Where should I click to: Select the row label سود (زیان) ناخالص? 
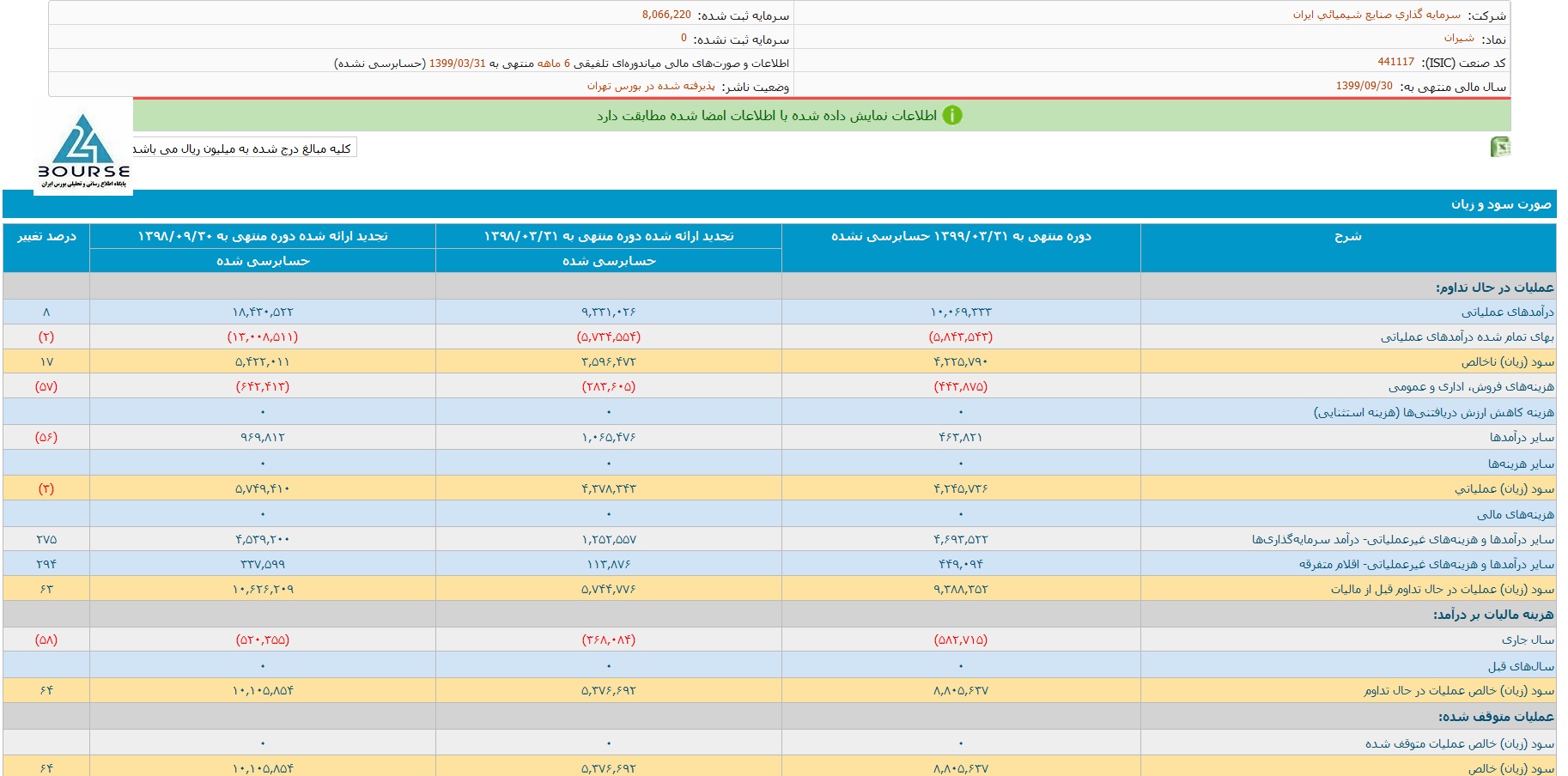pos(1508,361)
